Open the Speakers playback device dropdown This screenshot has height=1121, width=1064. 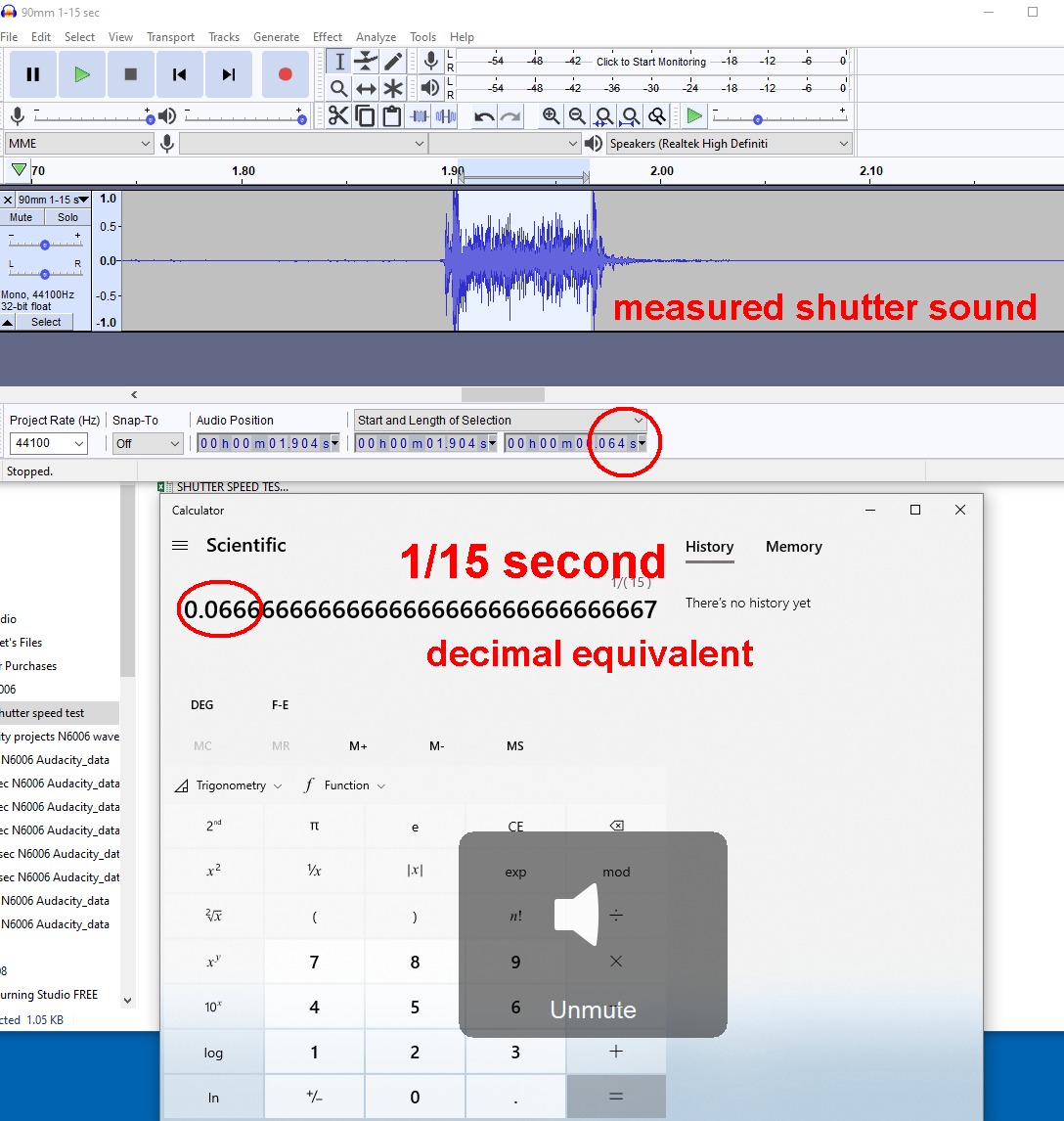tap(730, 144)
